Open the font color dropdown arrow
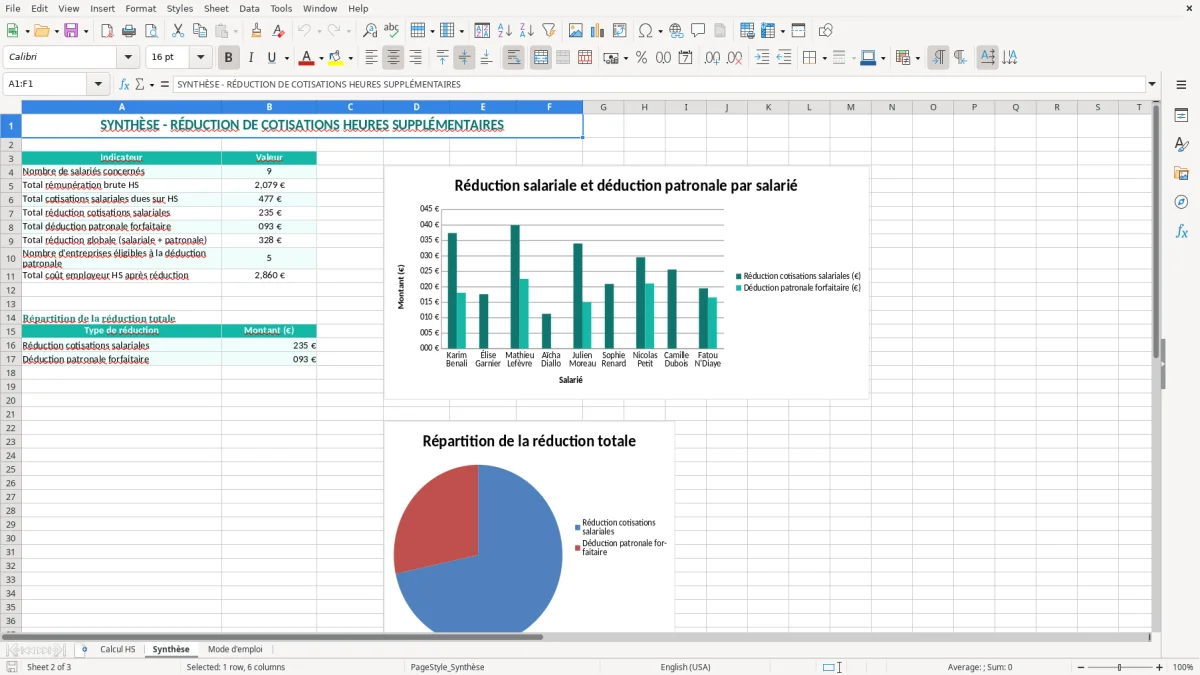 tap(320, 58)
